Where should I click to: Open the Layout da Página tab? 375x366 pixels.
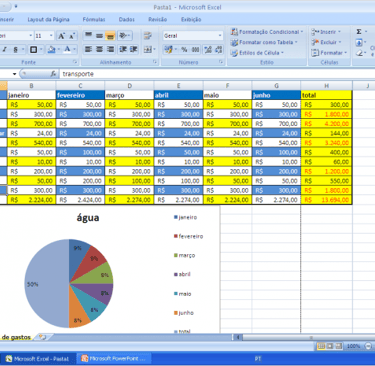[x=48, y=20]
